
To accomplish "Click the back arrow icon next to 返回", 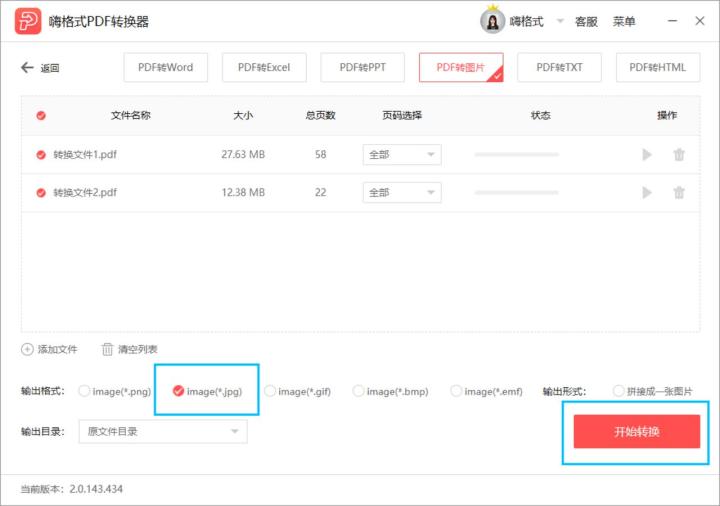I will click(27, 67).
